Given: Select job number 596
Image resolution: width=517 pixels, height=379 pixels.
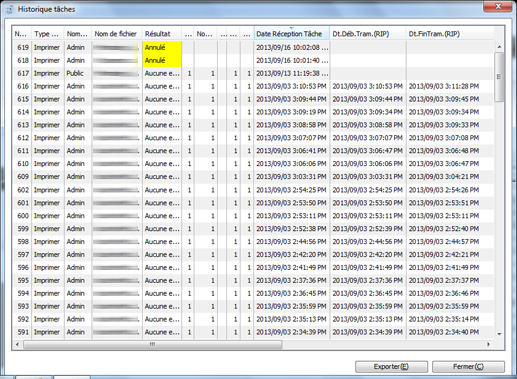Looking at the screenshot, I should (x=23, y=268).
